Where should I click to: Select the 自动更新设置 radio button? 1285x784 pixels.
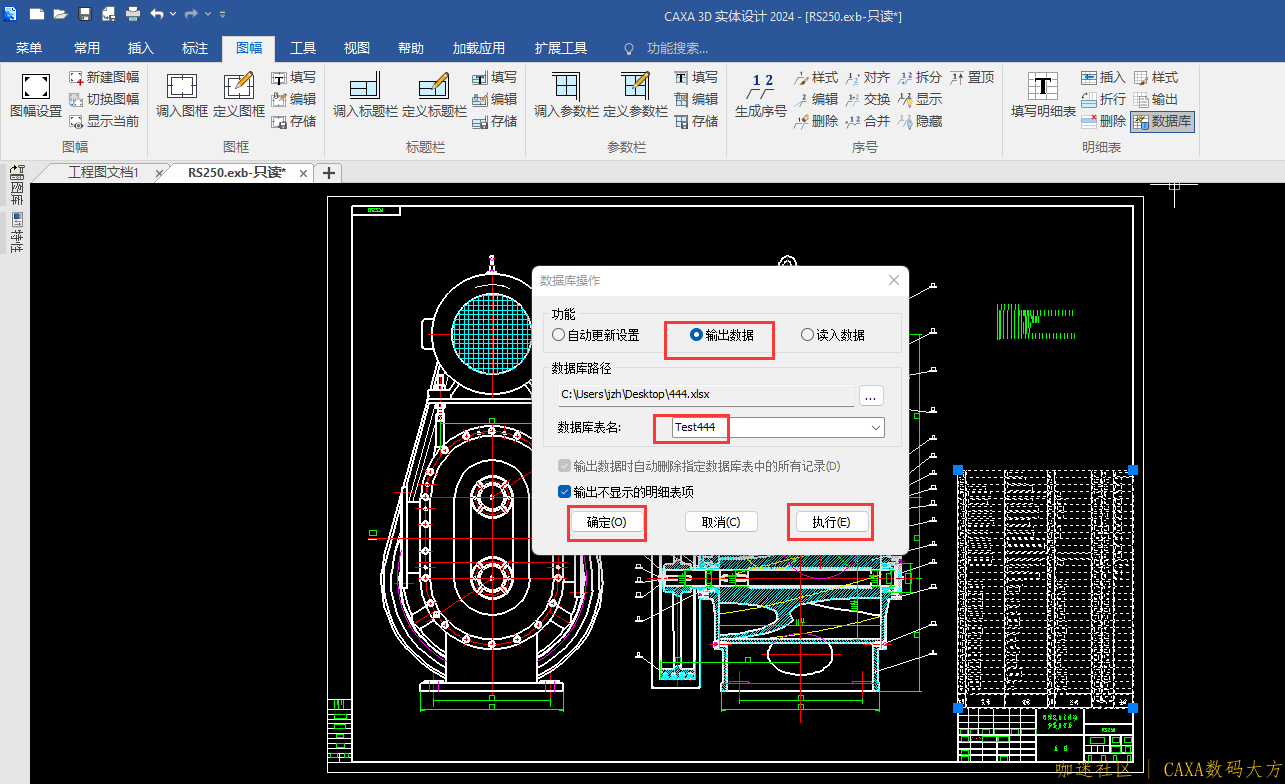559,336
